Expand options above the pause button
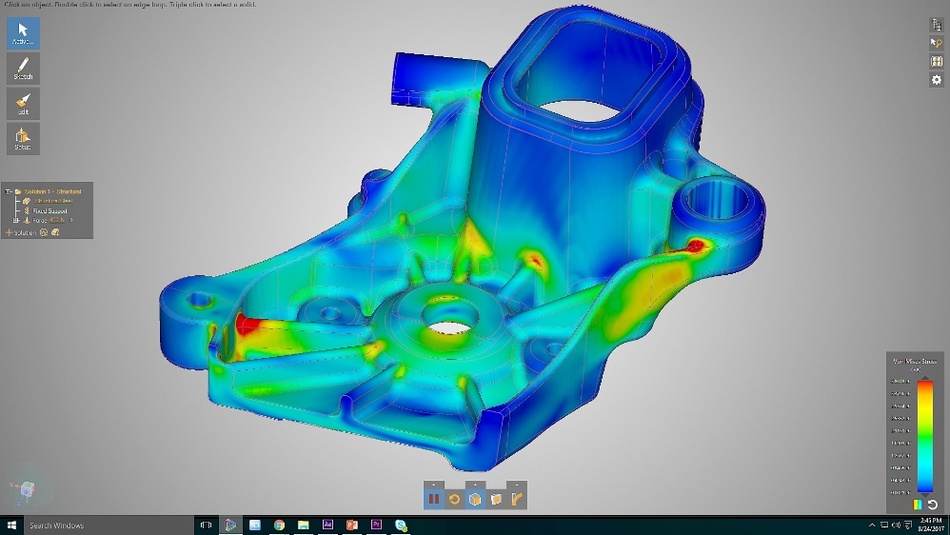 (x=434, y=485)
